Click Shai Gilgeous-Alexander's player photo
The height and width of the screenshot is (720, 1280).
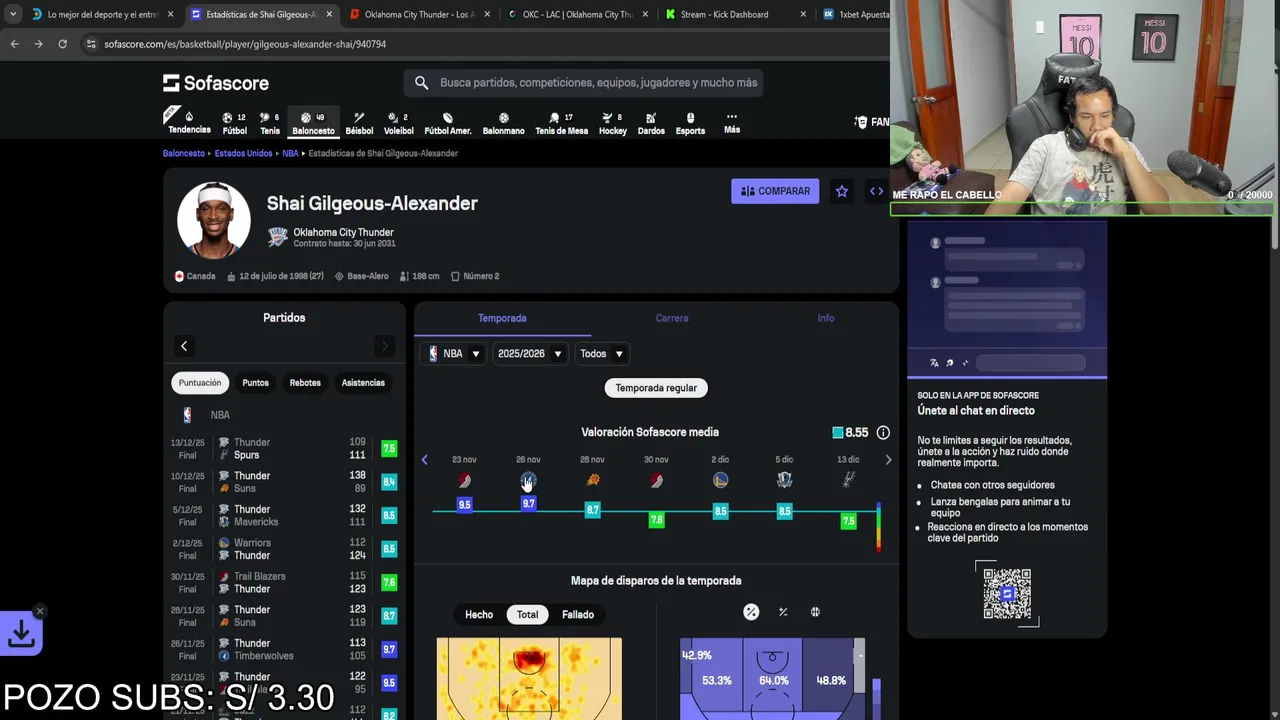tap(213, 220)
